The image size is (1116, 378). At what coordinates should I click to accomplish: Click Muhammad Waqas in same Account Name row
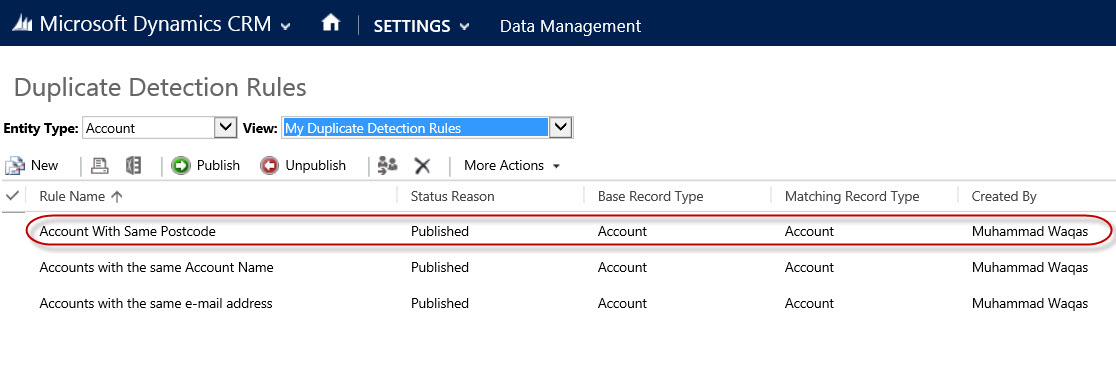coord(1030,268)
